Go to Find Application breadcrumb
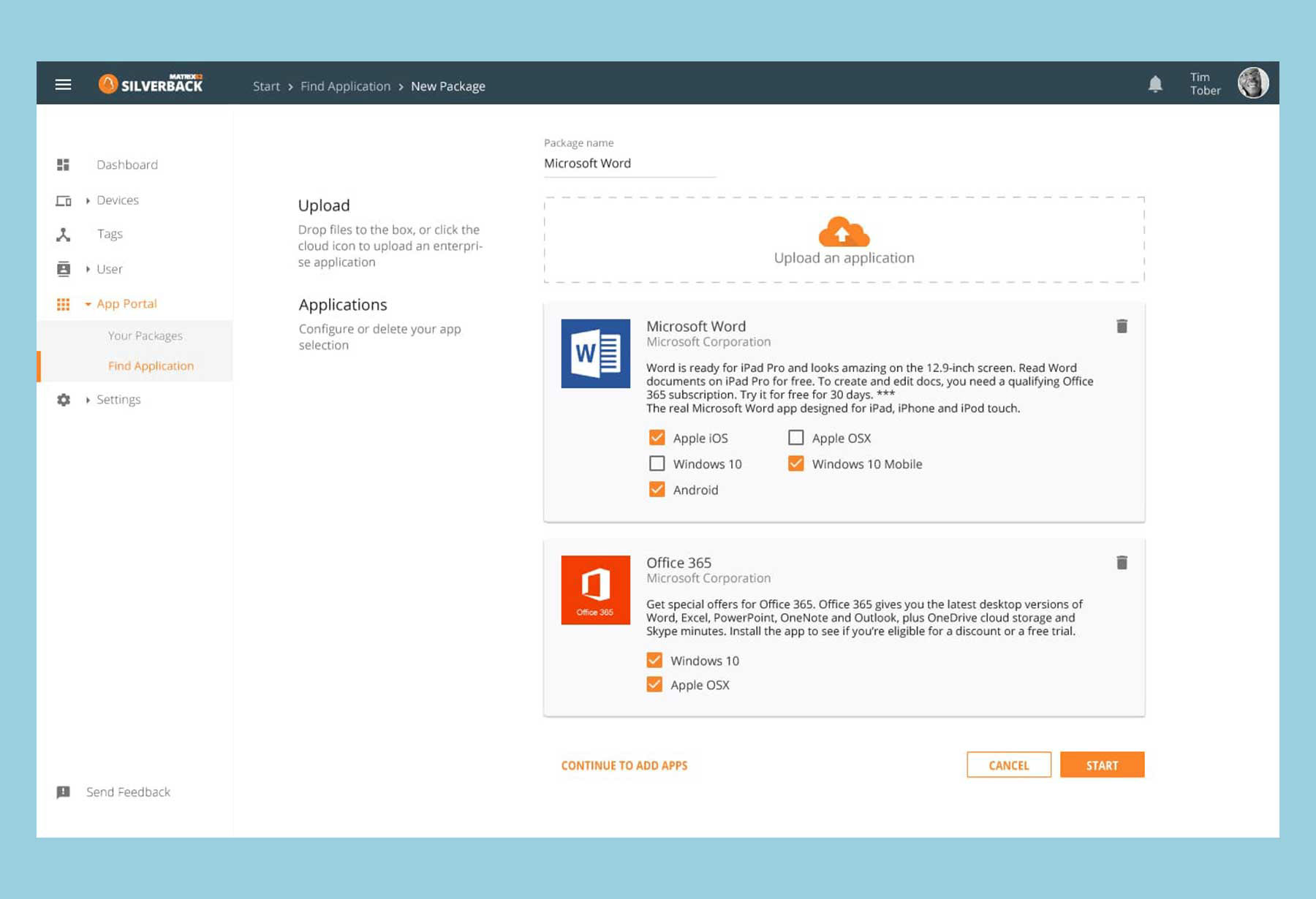The height and width of the screenshot is (899, 1316). [x=345, y=86]
